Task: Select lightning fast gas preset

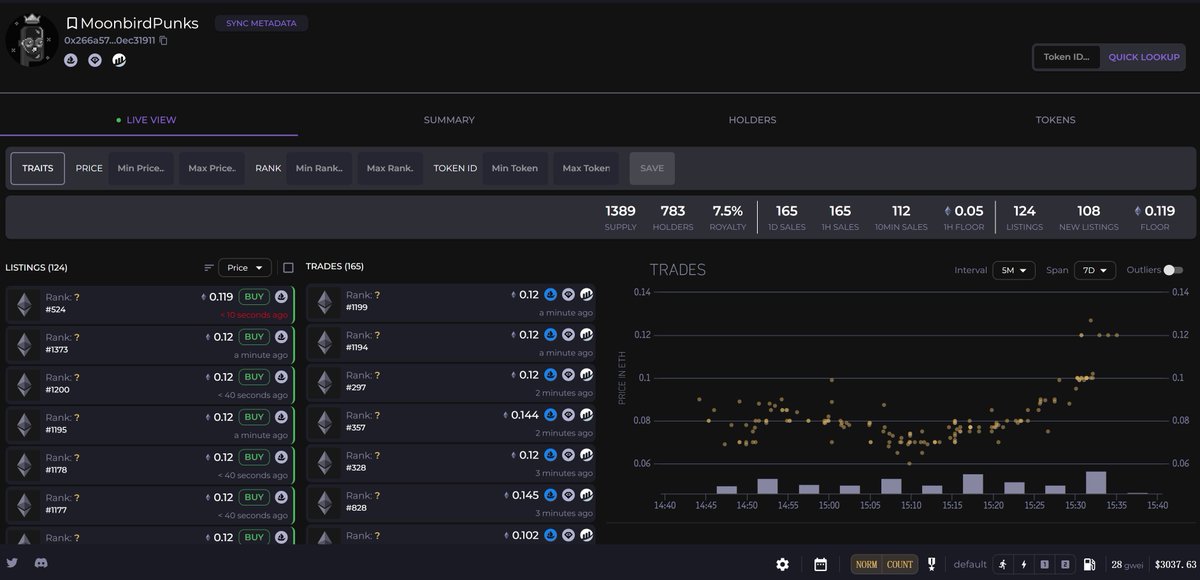Action: 1022,564
